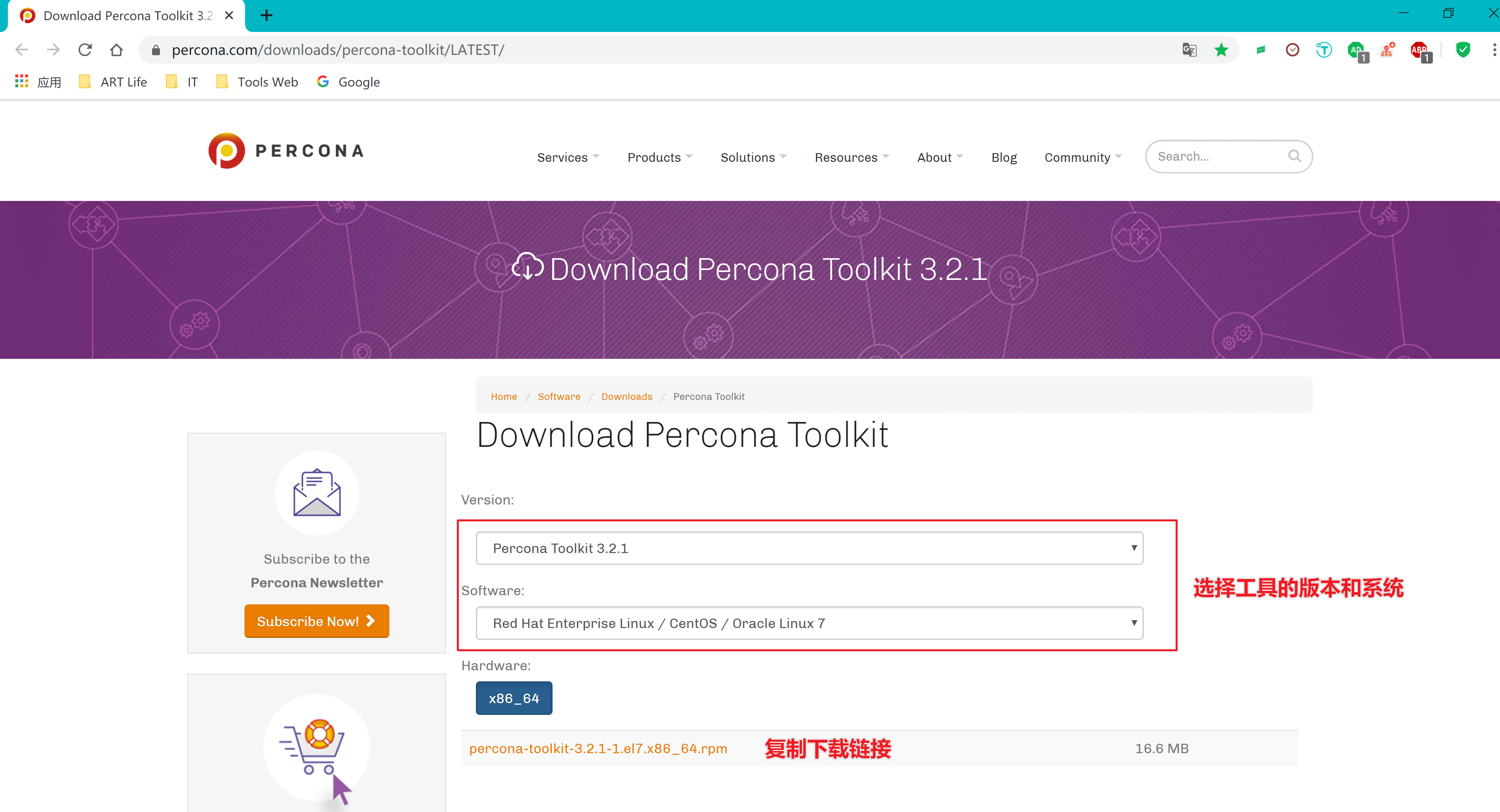The image size is (1500, 812).
Task: Click the green shield extension icon
Action: coord(1463,50)
